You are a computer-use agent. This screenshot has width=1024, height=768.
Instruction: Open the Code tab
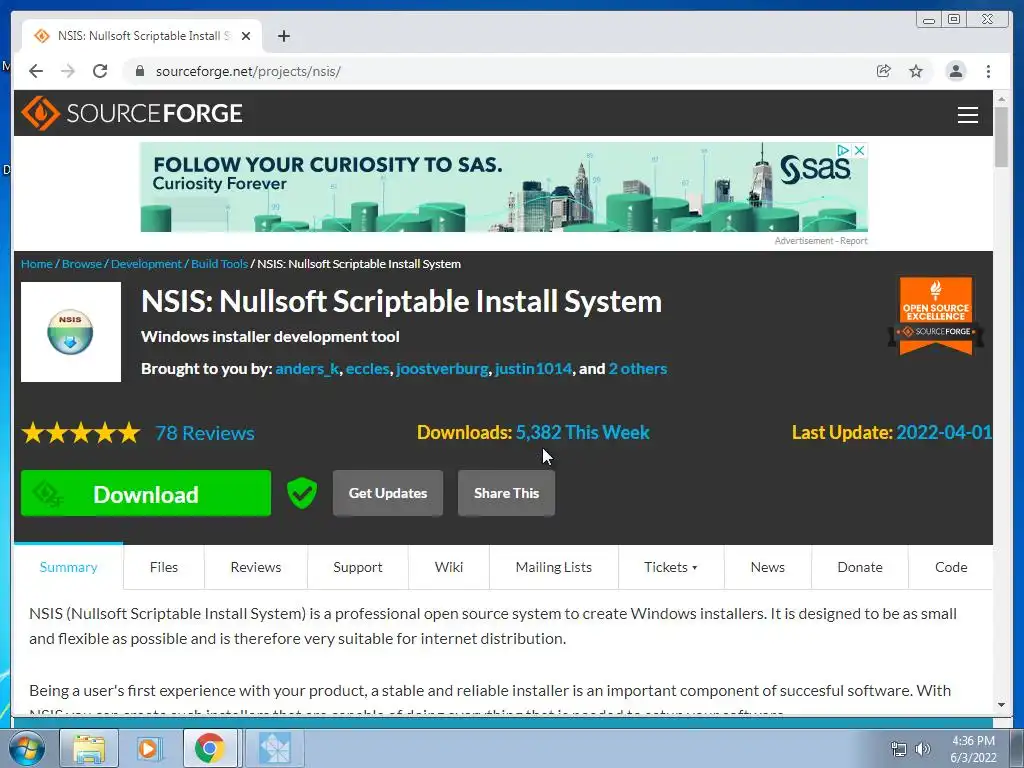pos(951,567)
